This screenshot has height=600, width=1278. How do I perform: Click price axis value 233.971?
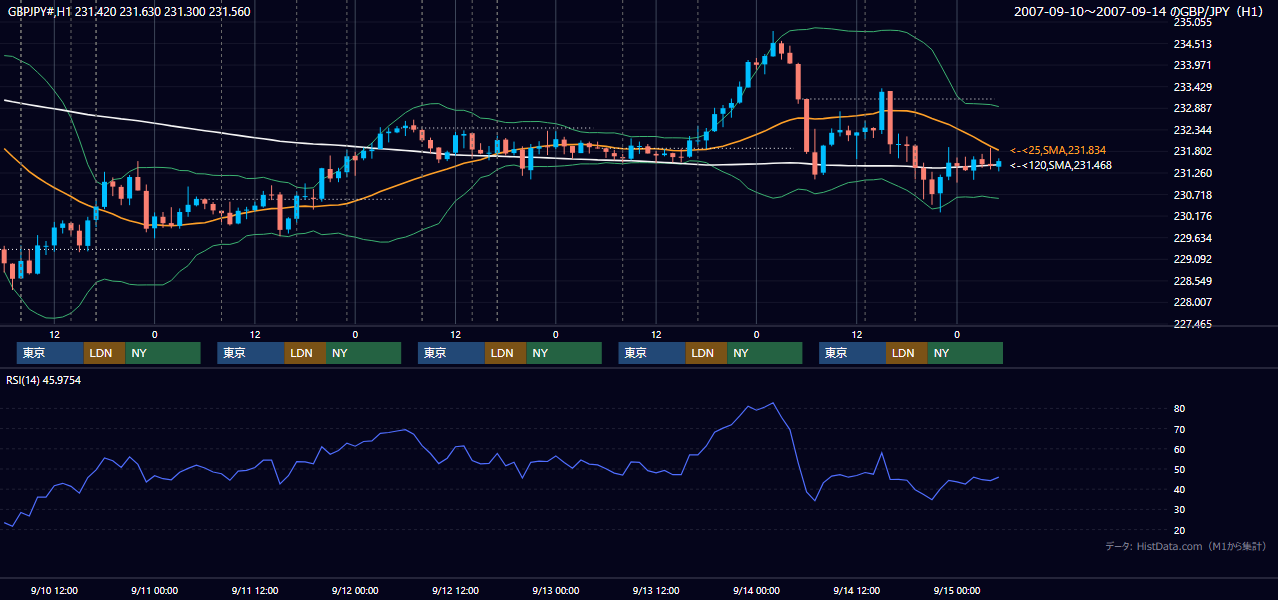click(x=1192, y=65)
